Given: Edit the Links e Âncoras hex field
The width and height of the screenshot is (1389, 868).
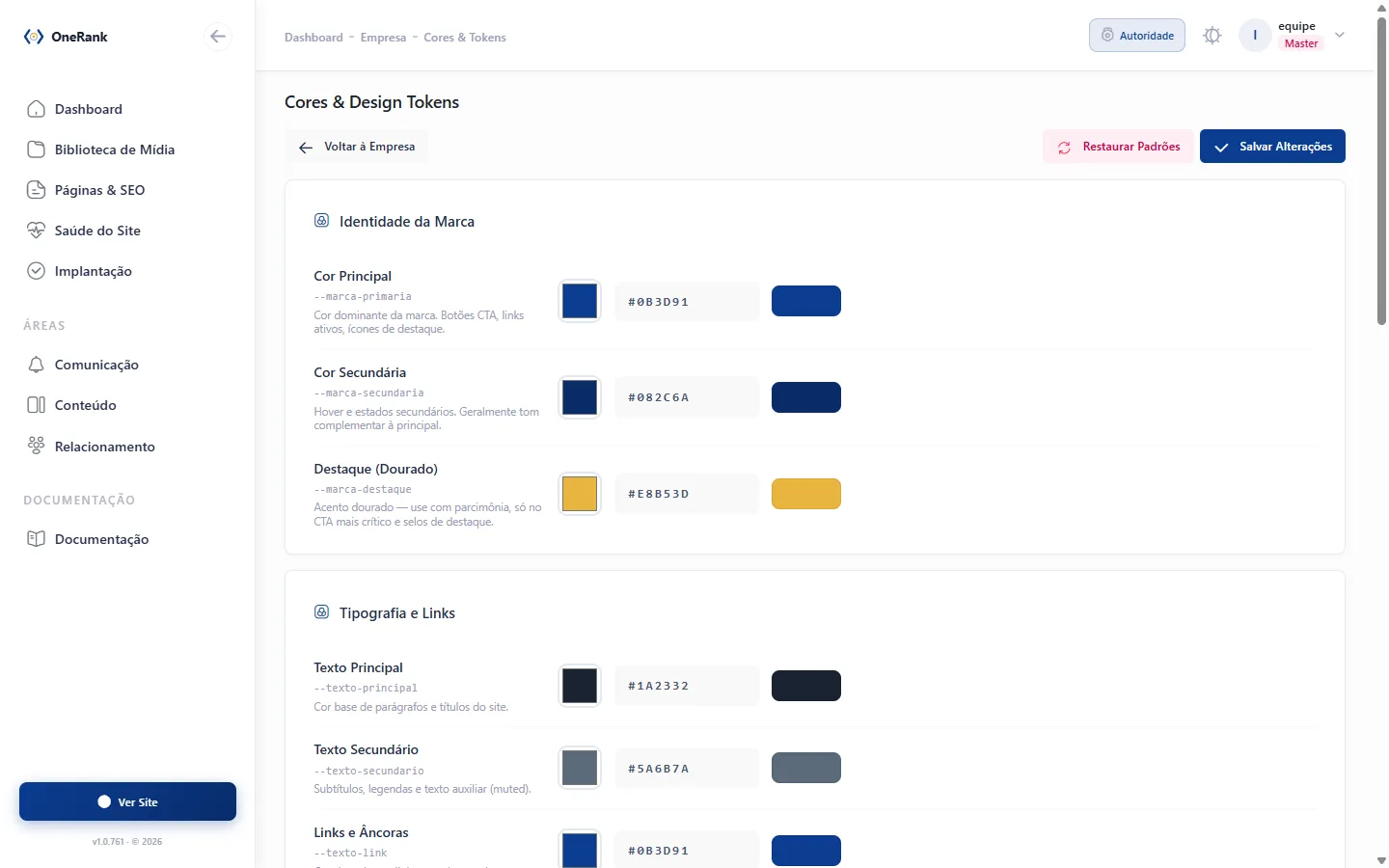Looking at the screenshot, I should [687, 851].
